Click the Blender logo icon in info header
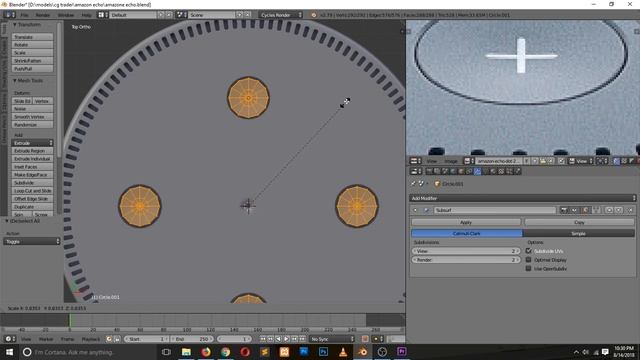Viewport: 640px width, 360px height. click(x=313, y=15)
